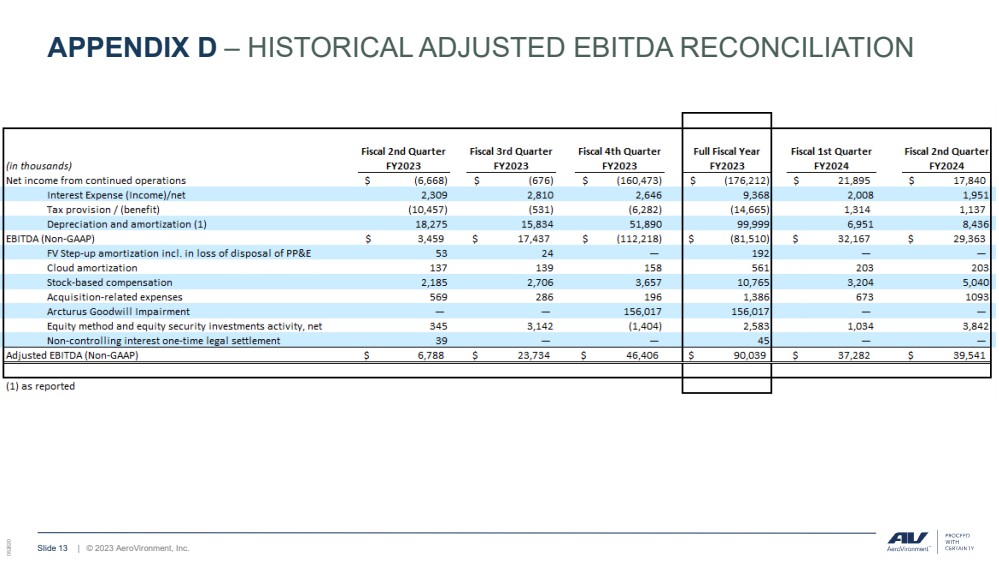The width and height of the screenshot is (999, 562).
Task: Click the Full Fiscal Year Adjusted EBITDA value 90,039
Action: point(744,356)
